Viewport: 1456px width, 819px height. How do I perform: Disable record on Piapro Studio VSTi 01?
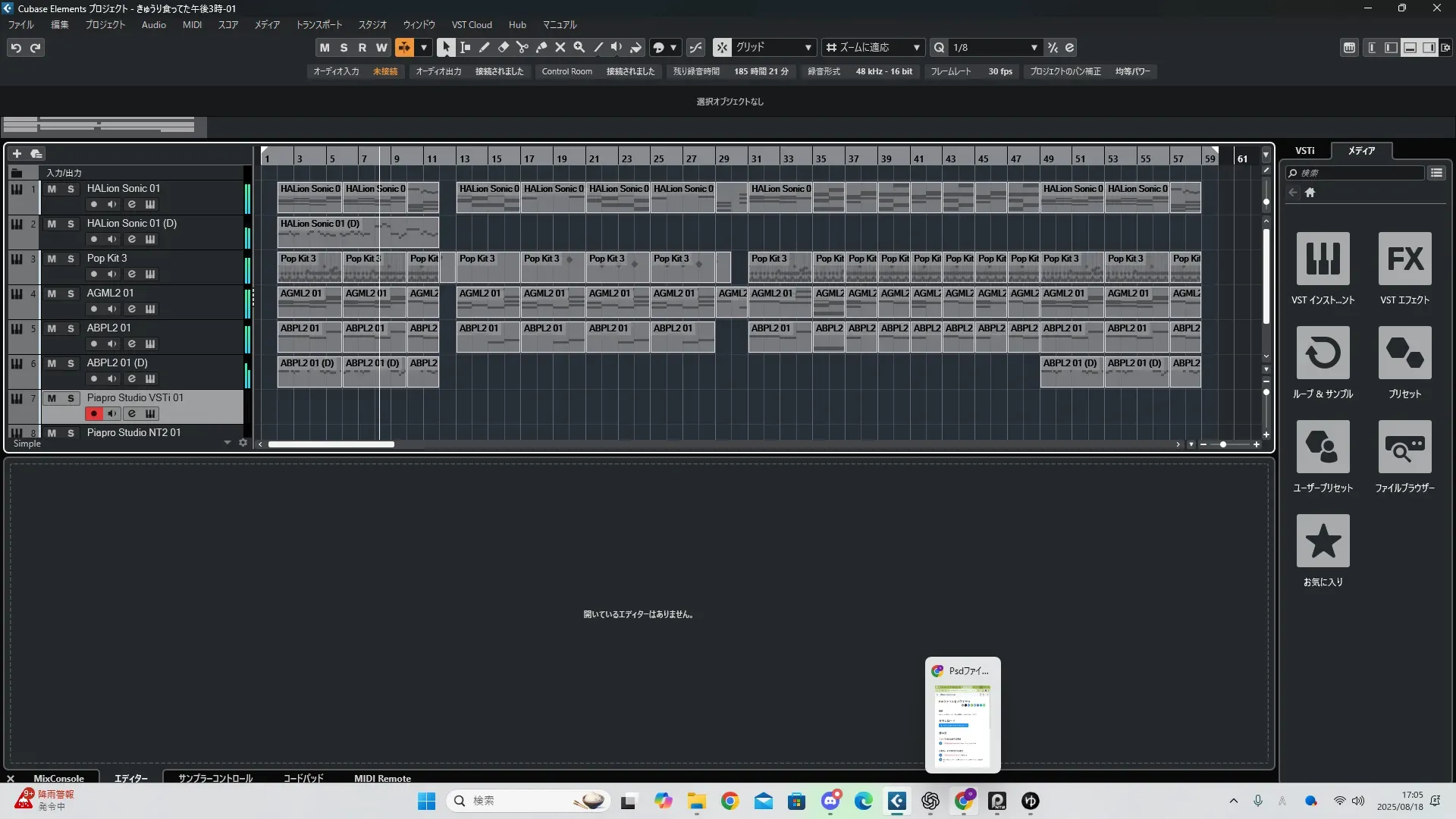(93, 414)
